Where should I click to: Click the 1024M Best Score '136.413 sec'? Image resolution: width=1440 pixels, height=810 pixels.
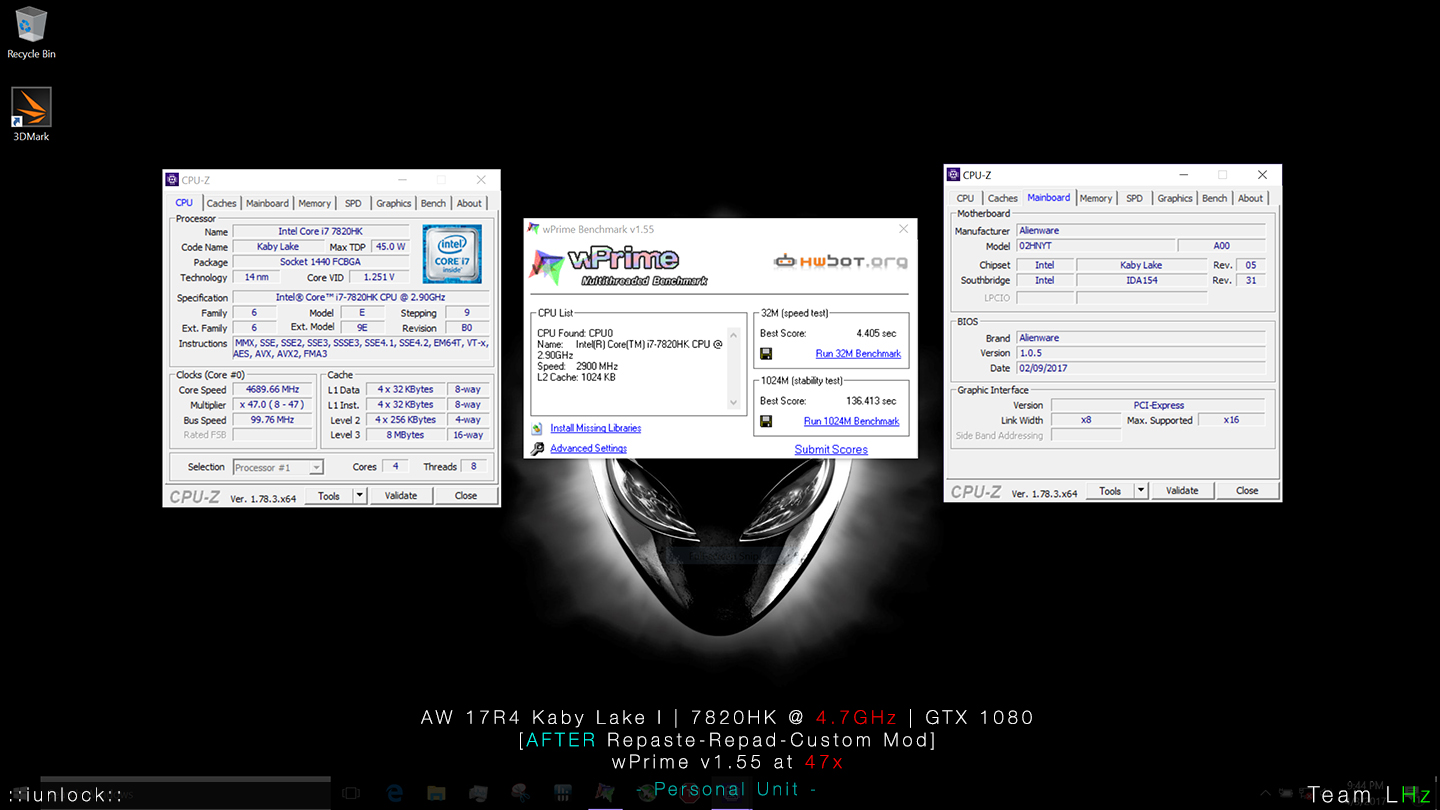[871, 401]
